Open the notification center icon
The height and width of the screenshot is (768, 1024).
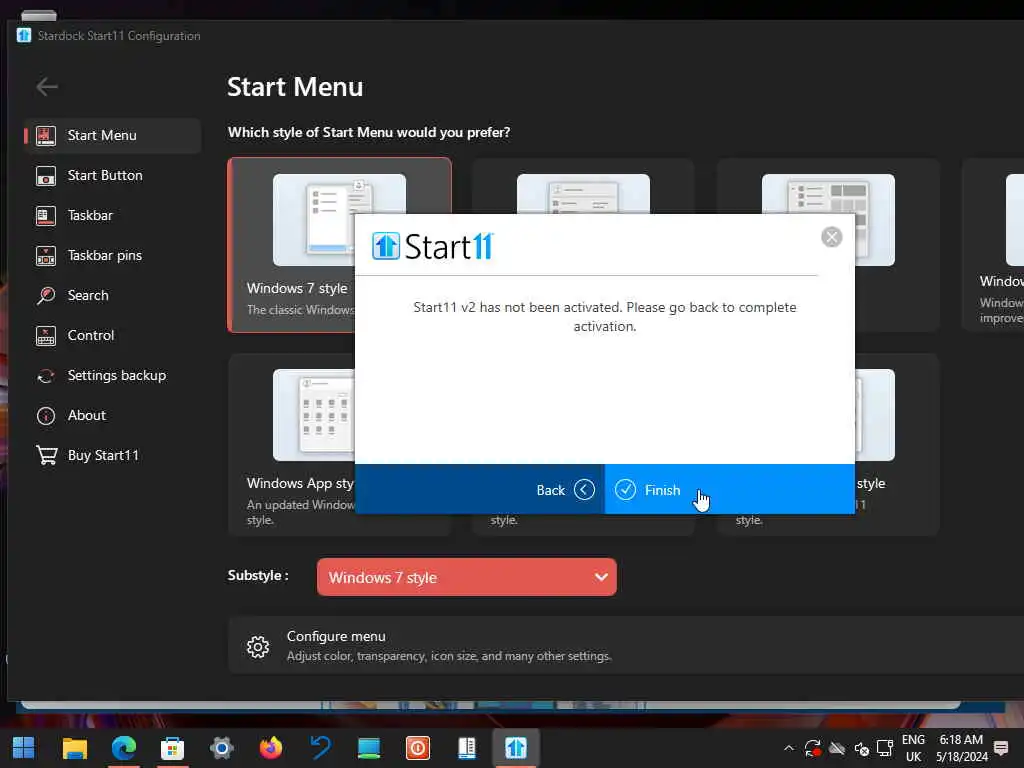(1001, 748)
